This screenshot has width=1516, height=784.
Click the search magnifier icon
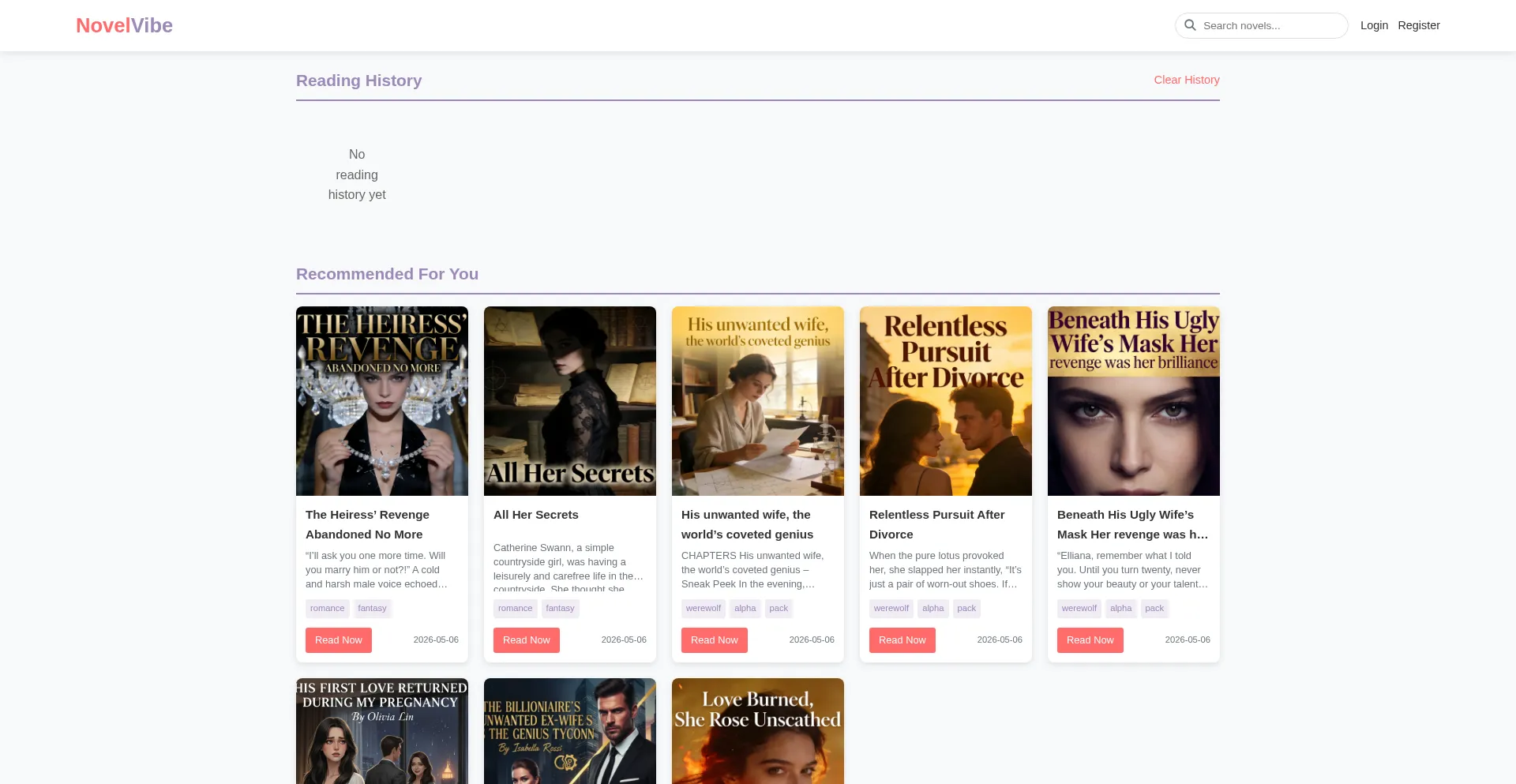[x=1190, y=25]
